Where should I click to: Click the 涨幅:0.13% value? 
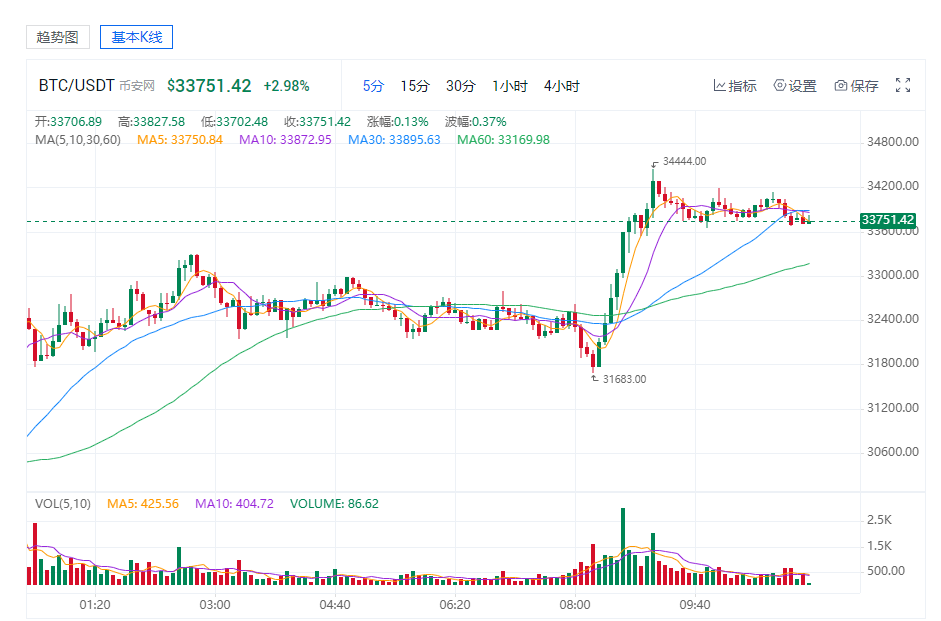click(x=398, y=122)
